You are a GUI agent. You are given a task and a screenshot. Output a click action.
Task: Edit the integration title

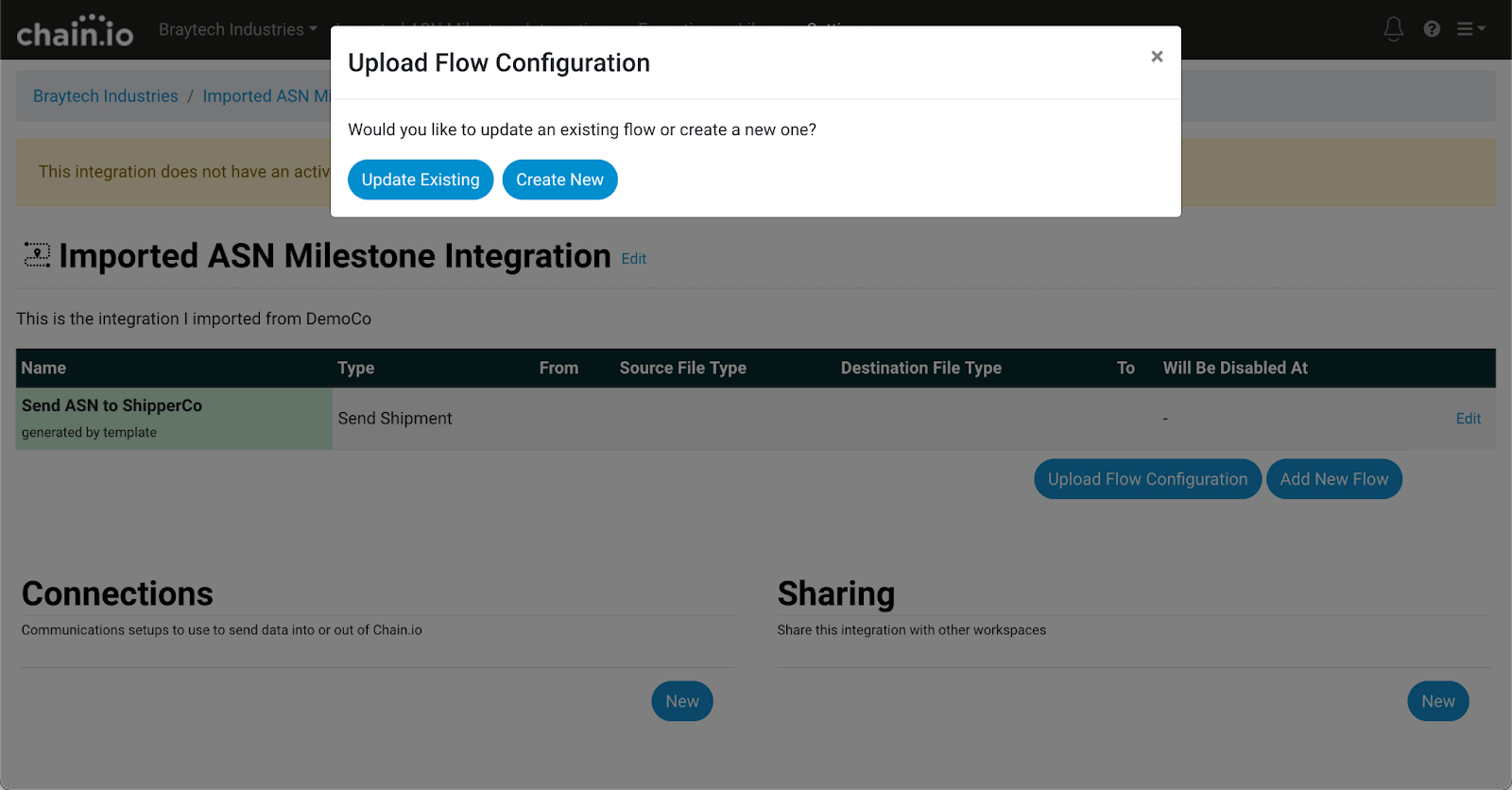point(633,259)
